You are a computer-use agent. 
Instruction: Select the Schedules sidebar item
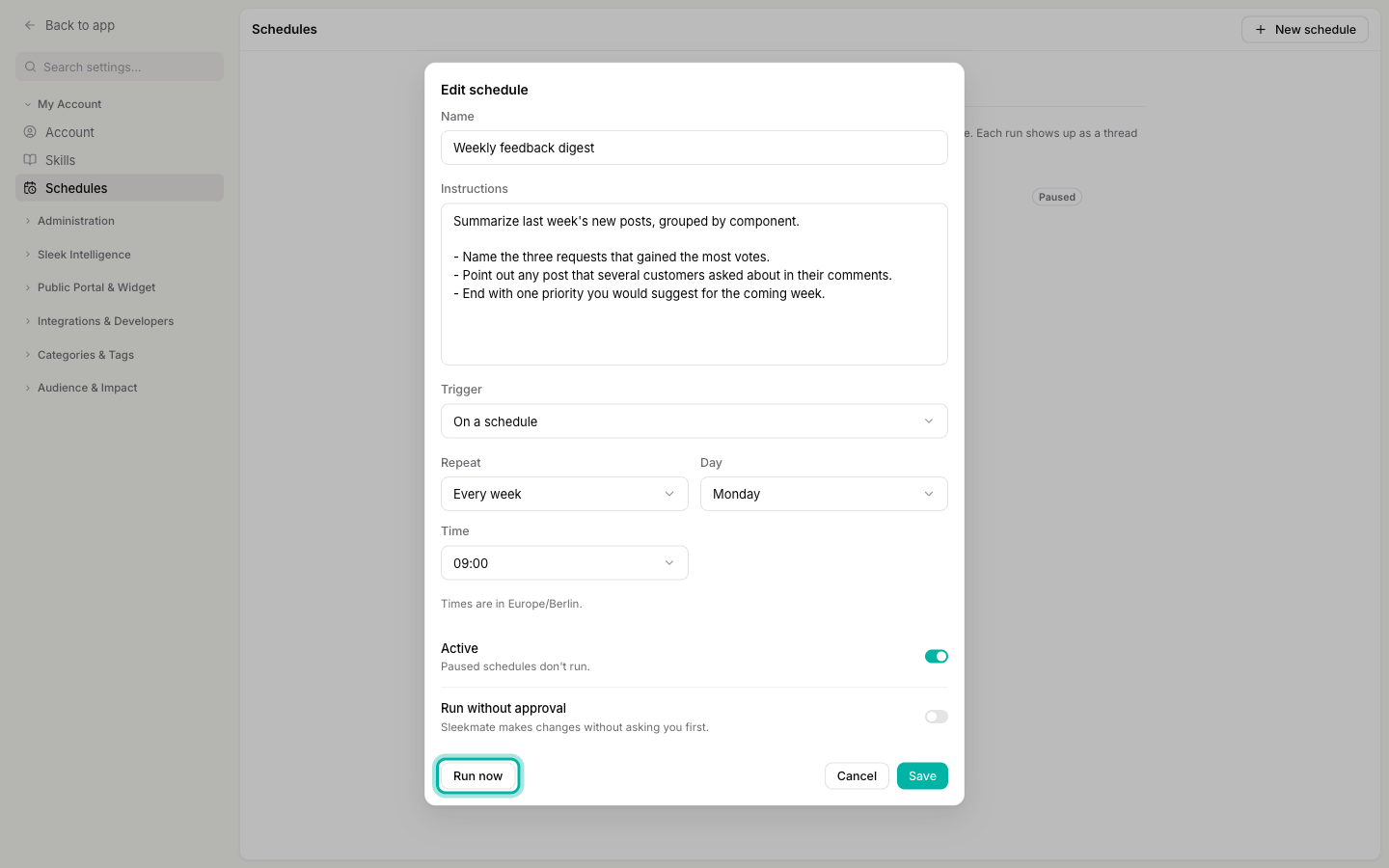coord(120,188)
